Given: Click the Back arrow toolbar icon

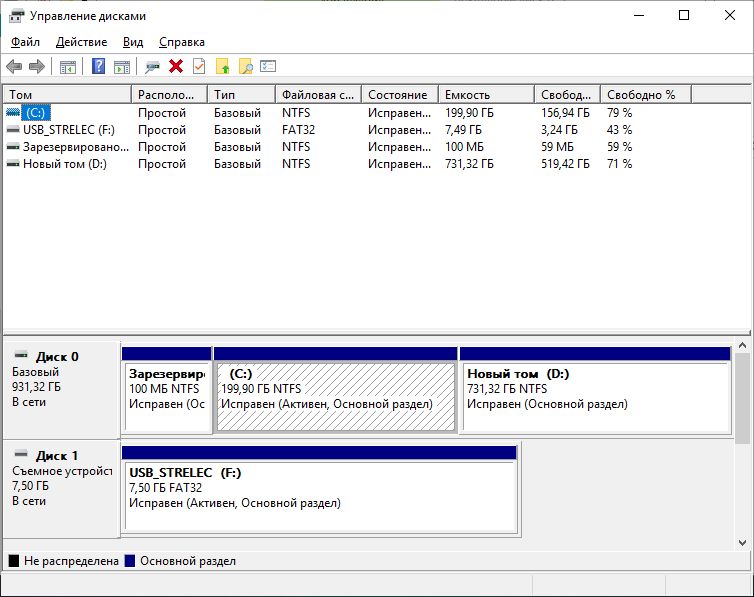Looking at the screenshot, I should [x=14, y=67].
